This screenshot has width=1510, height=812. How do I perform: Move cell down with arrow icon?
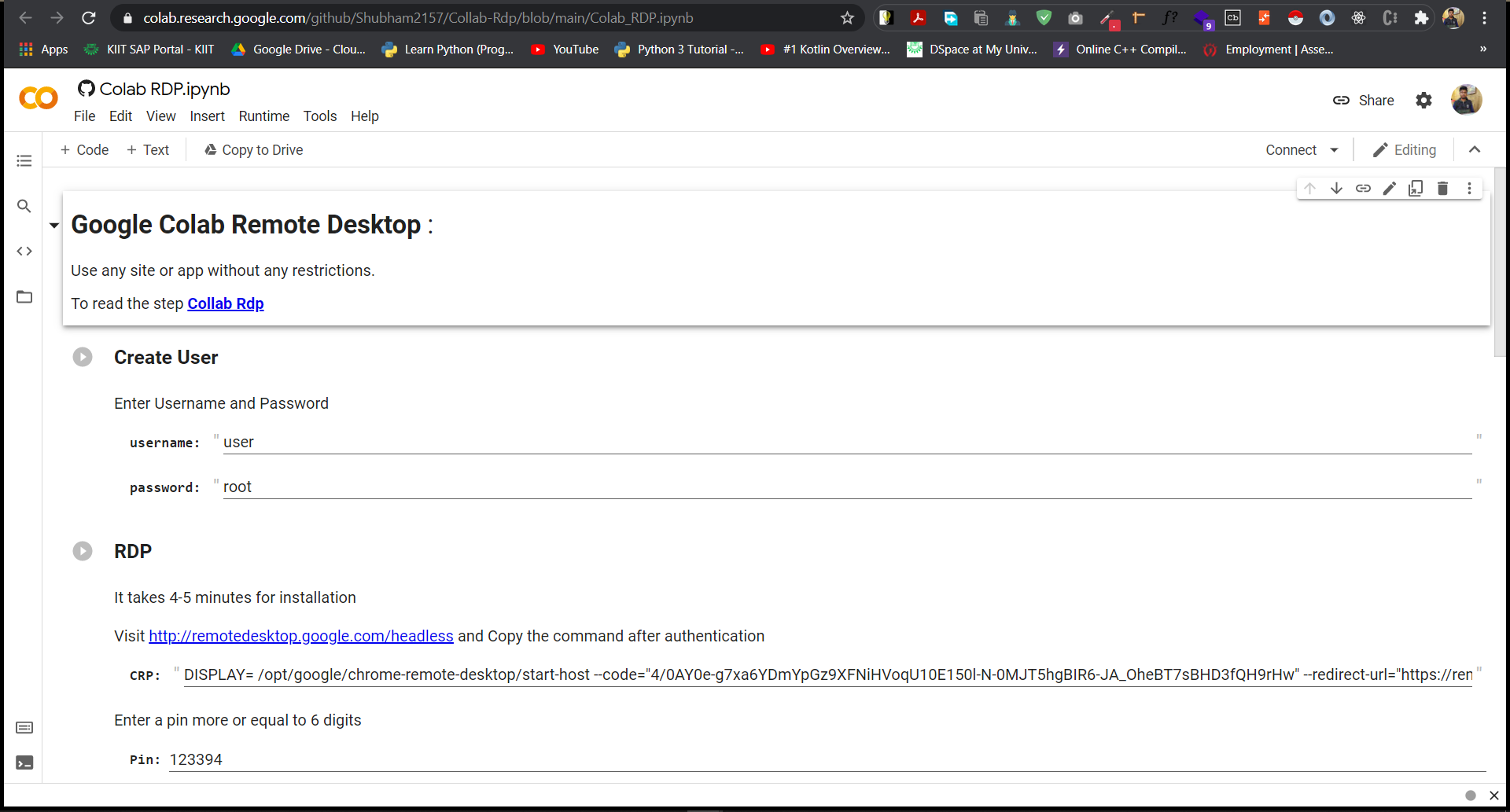(1336, 189)
